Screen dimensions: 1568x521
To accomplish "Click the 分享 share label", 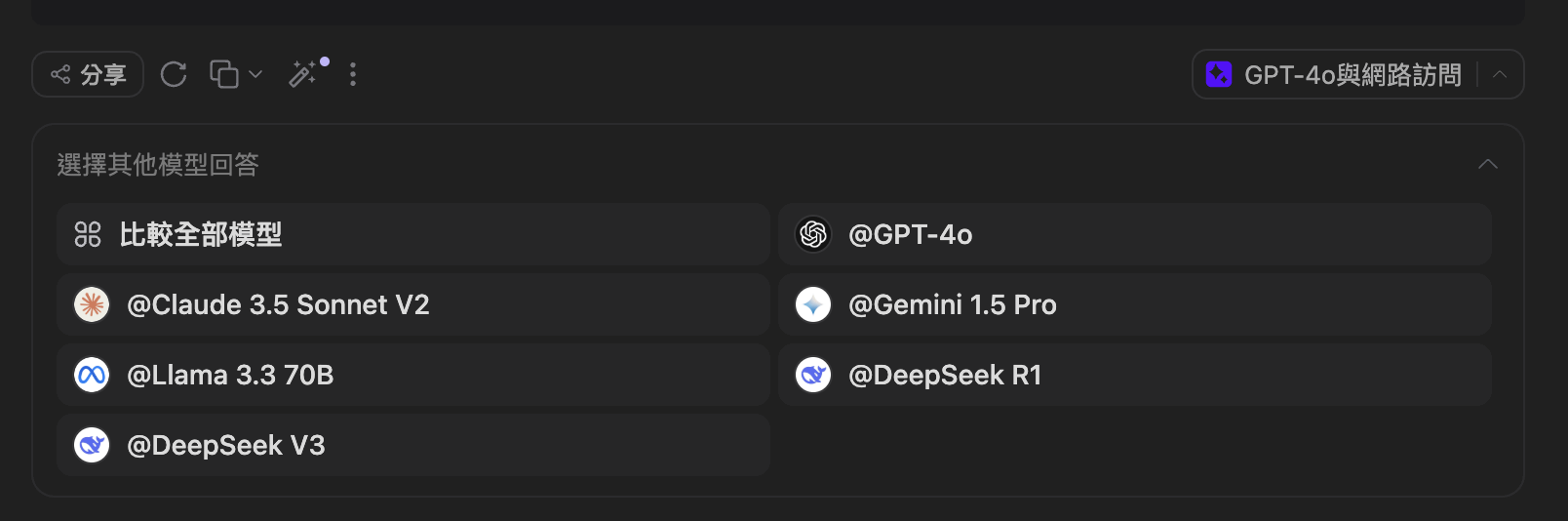I will [103, 74].
